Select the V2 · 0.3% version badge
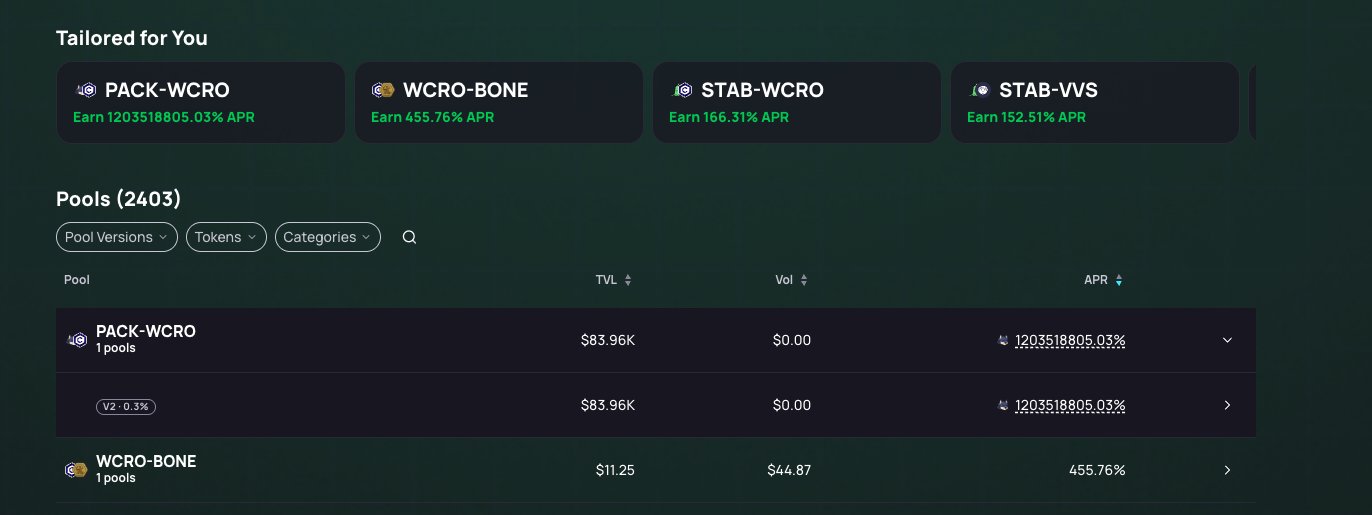1372x515 pixels. (126, 406)
